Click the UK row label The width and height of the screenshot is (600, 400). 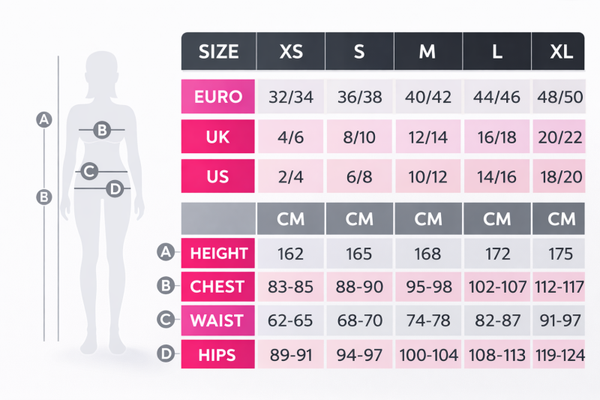pos(218,137)
